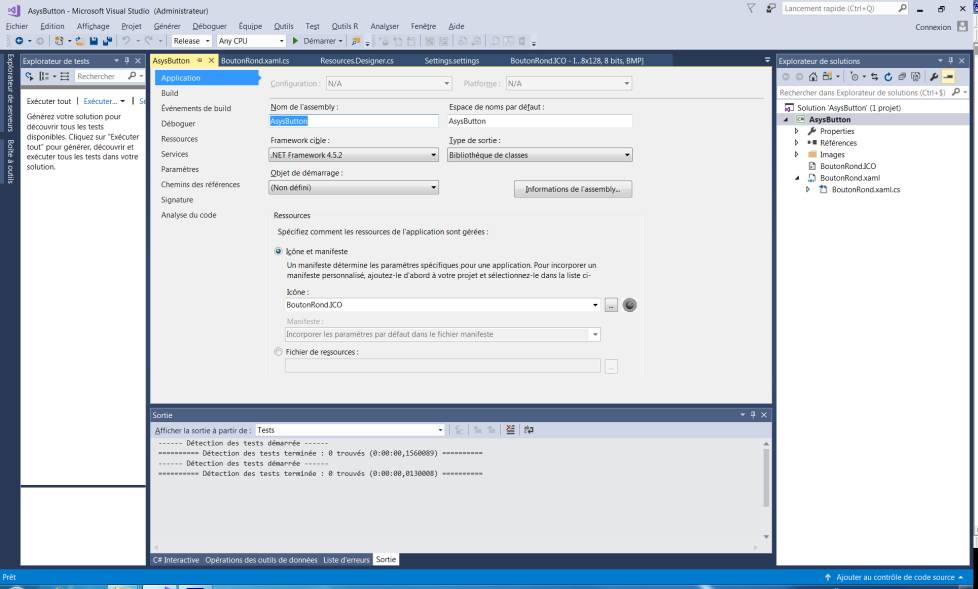Expand the Images folder node

tap(797, 155)
